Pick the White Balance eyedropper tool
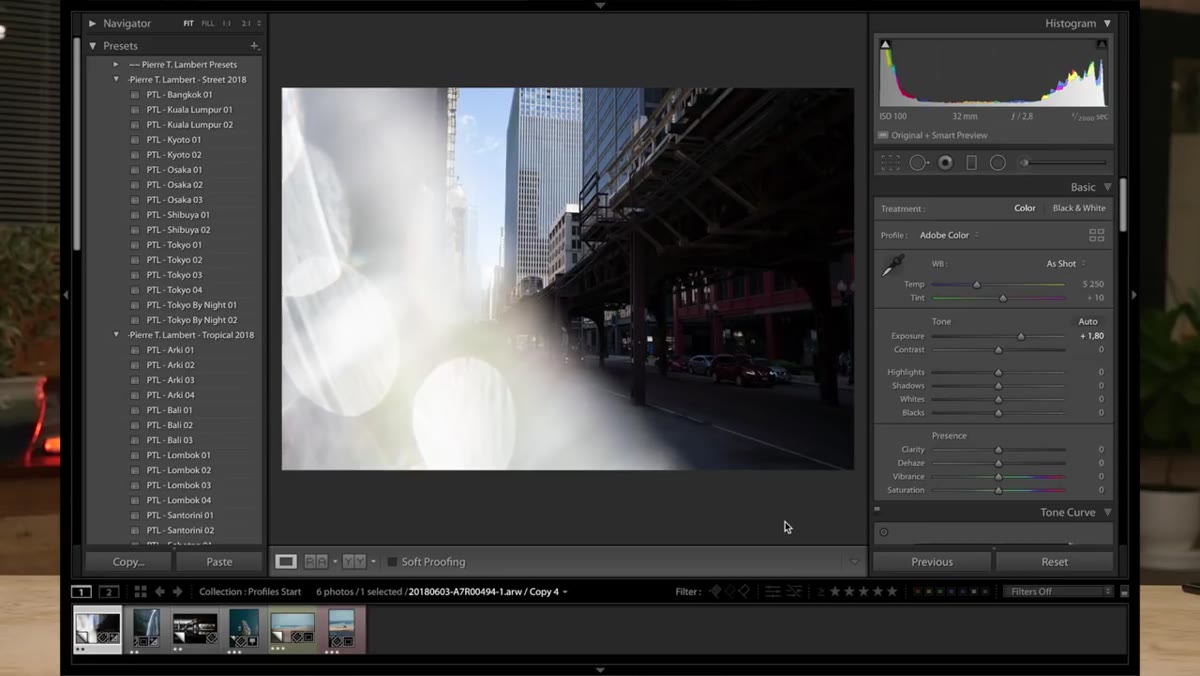Screen dimensions: 1200x676 [x=892, y=265]
